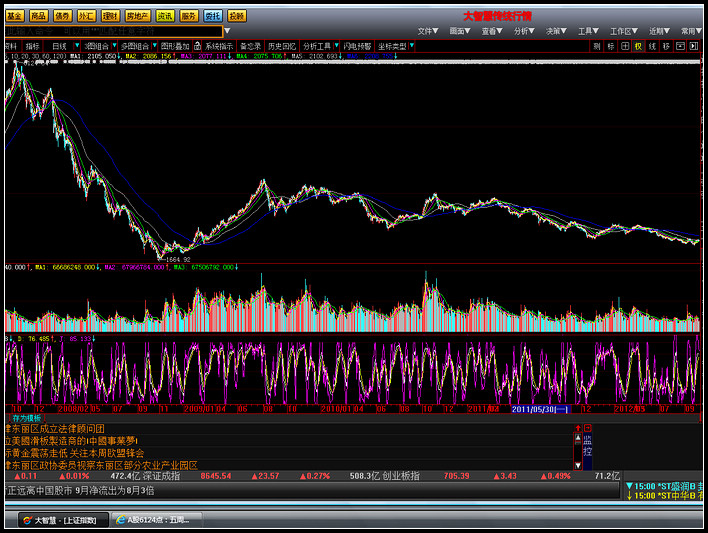Click 深证成指 index value 8645.54
The image size is (708, 533).
pyautogui.click(x=216, y=476)
